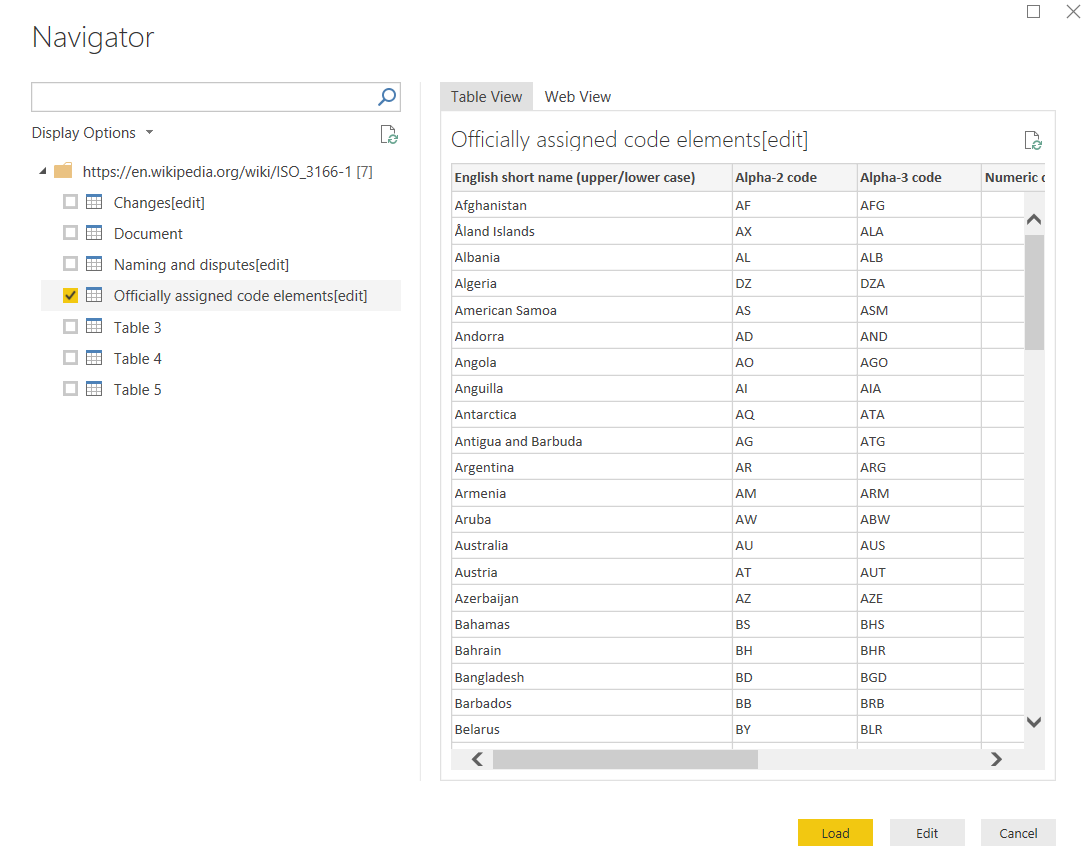Check the Changes[edit] checkbox
Image resolution: width=1088 pixels, height=860 pixels.
[x=70, y=202]
